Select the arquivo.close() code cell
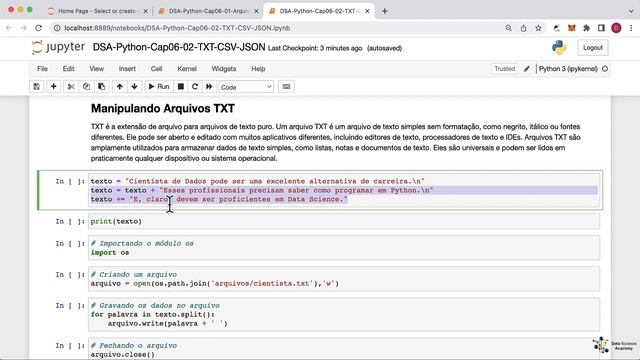Image resolution: width=640 pixels, height=360 pixels. click(x=344, y=349)
